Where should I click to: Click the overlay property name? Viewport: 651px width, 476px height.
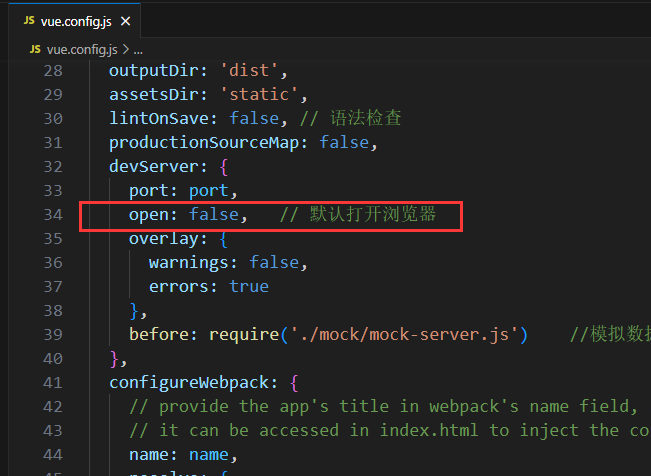click(164, 239)
